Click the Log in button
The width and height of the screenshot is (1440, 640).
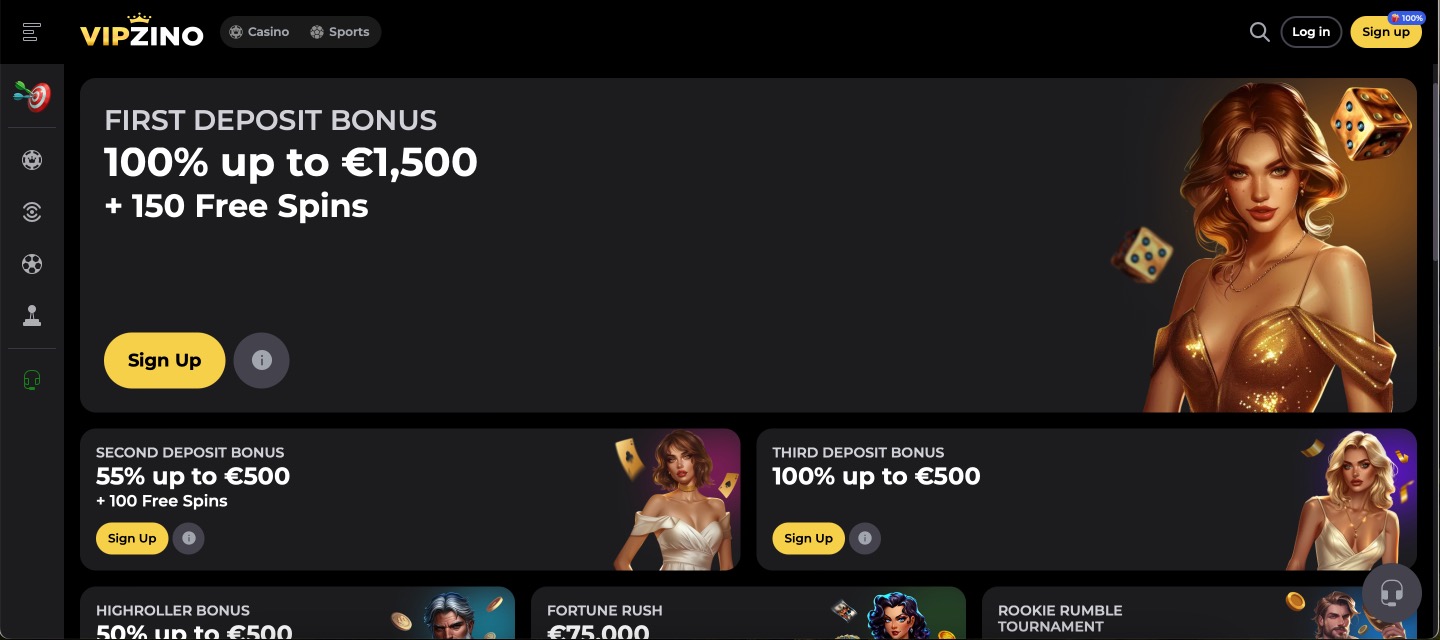click(1311, 32)
